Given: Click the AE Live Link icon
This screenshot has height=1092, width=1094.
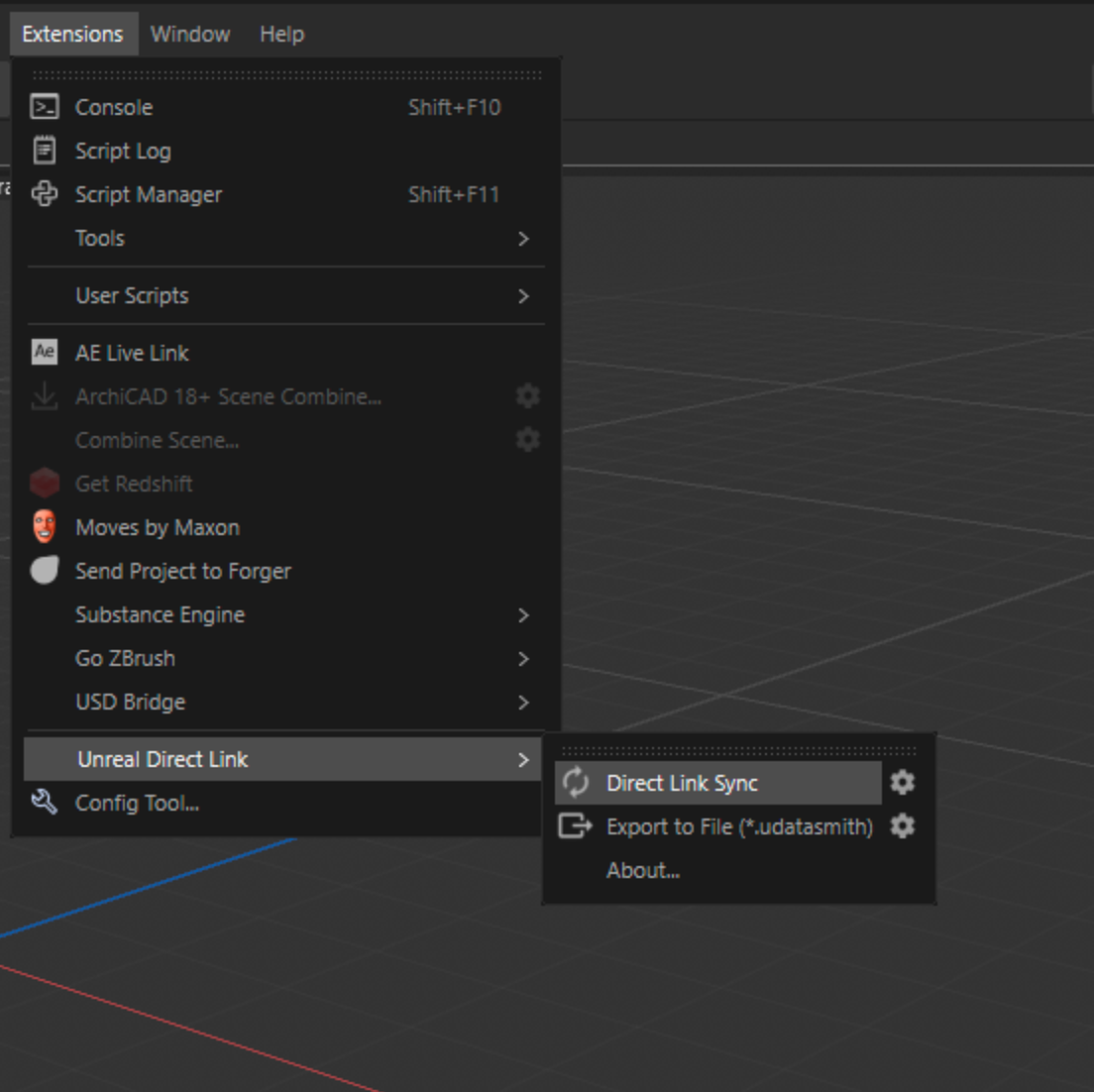Looking at the screenshot, I should pos(45,352).
